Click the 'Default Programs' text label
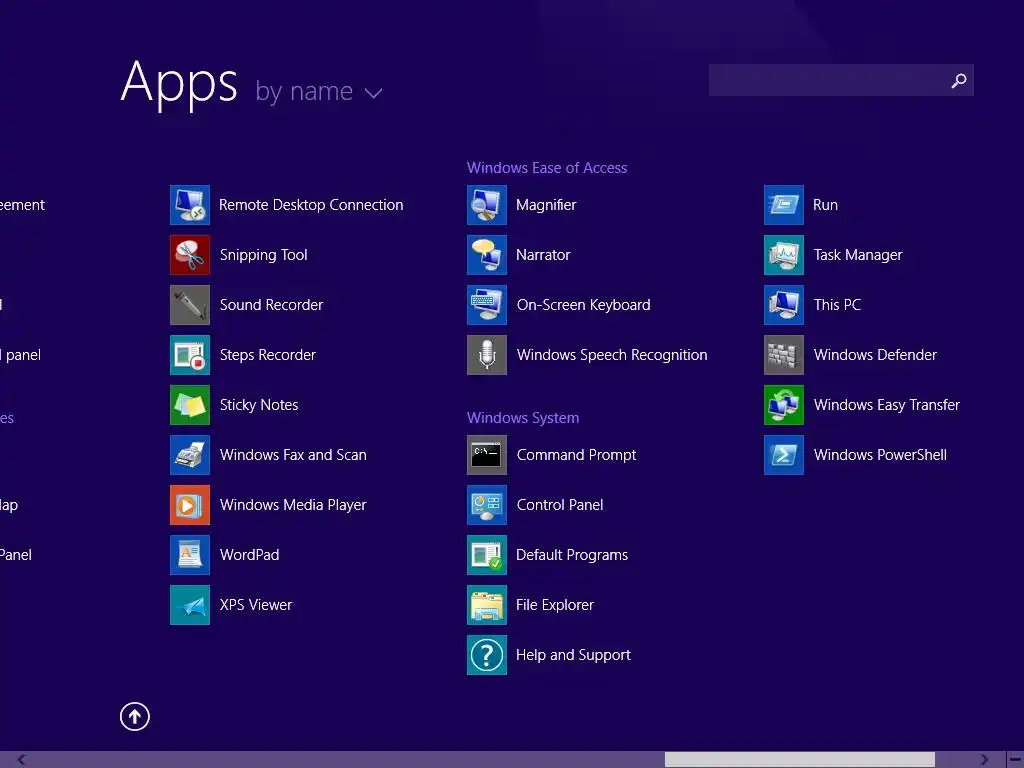The image size is (1024, 768). pos(571,555)
